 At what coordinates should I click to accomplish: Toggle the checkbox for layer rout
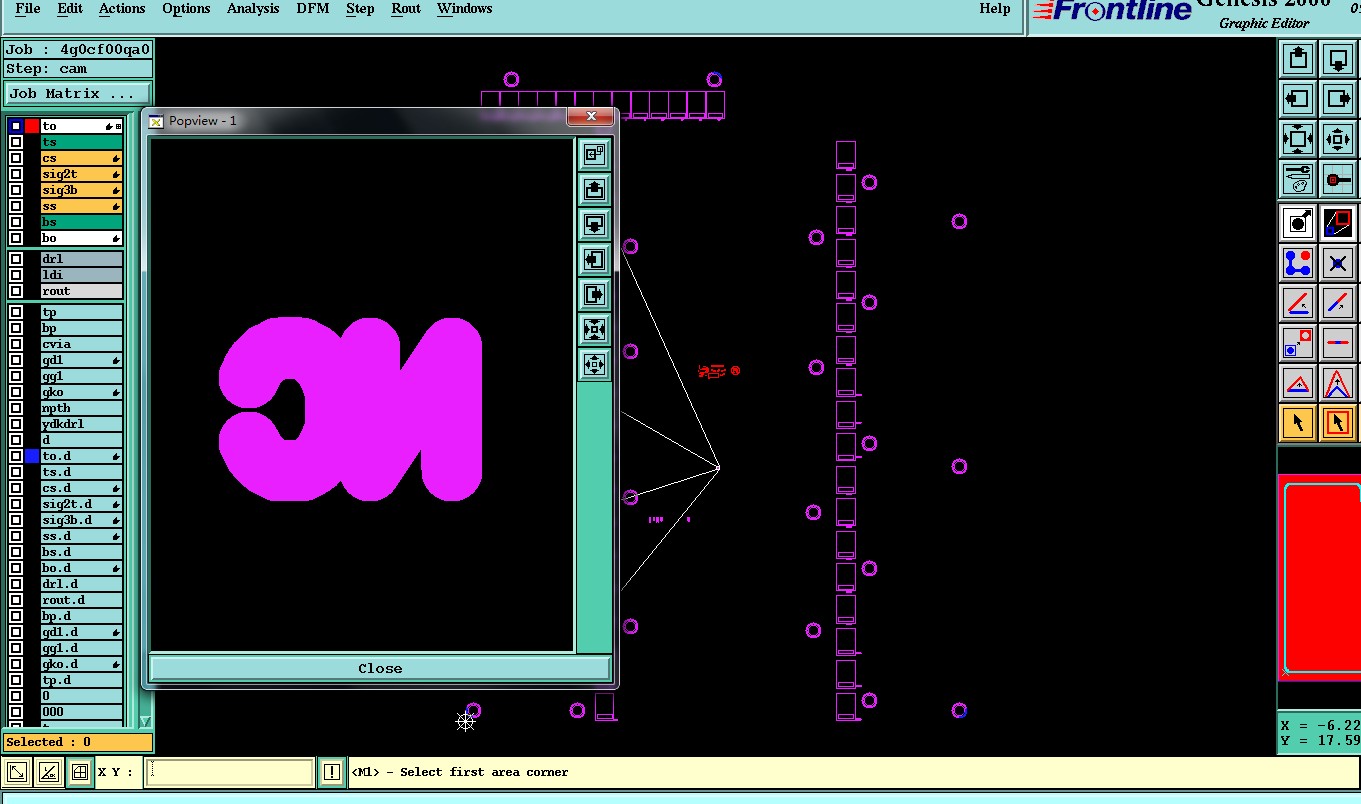click(x=16, y=291)
